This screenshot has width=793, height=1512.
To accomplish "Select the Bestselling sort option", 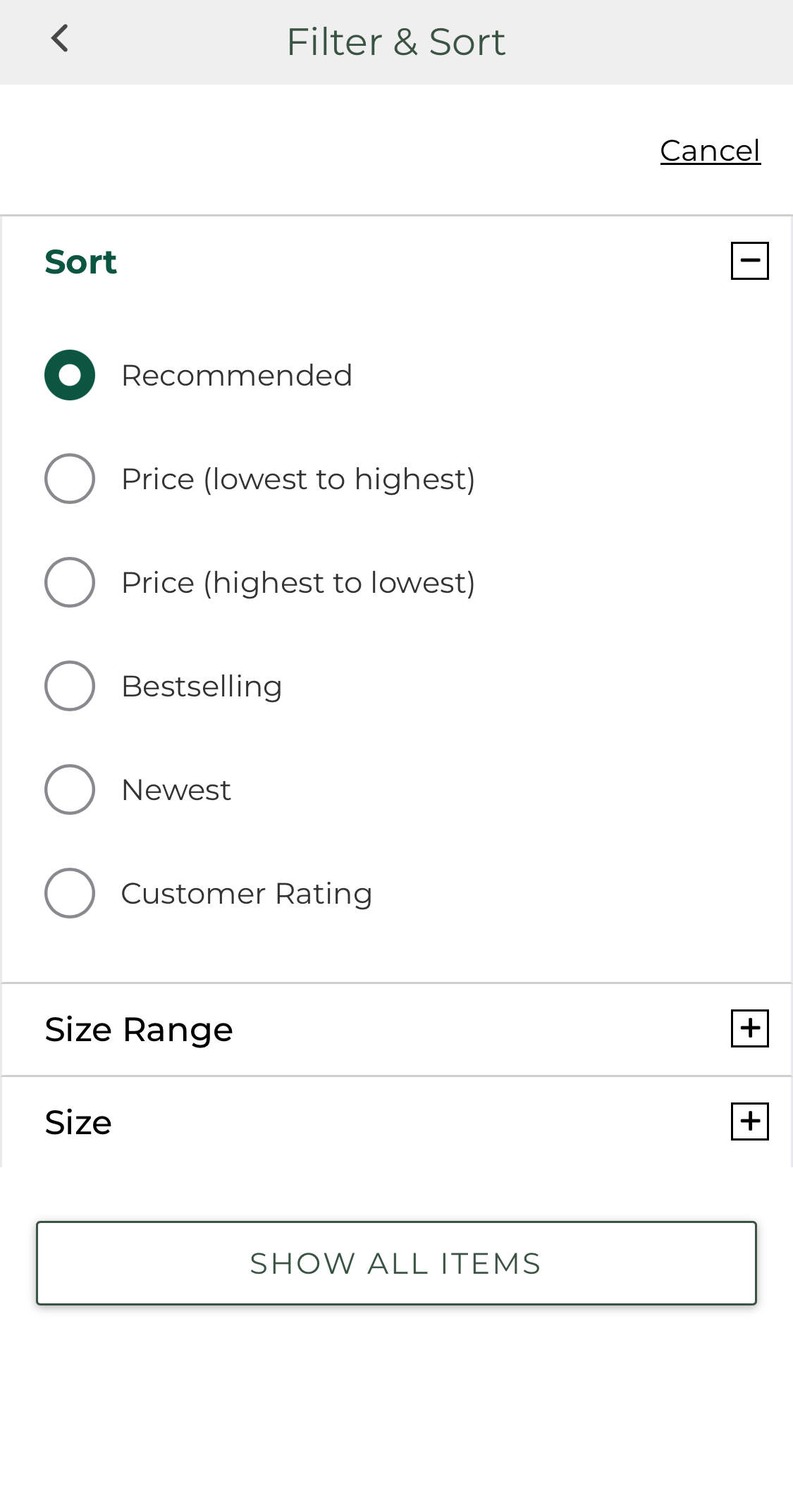I will point(69,686).
